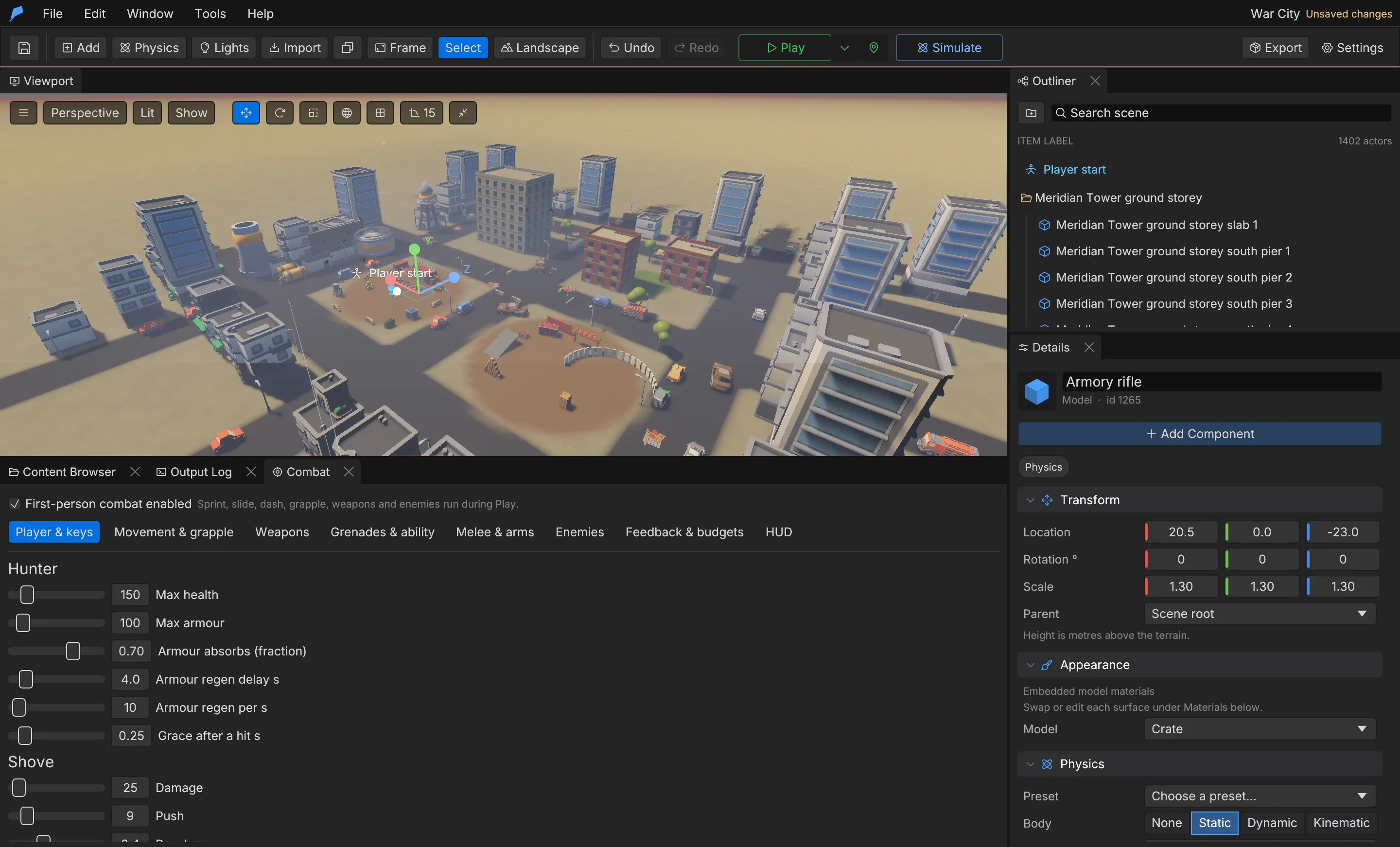1400x847 pixels.
Task: Switch to the Enemies tab
Action: pos(579,532)
